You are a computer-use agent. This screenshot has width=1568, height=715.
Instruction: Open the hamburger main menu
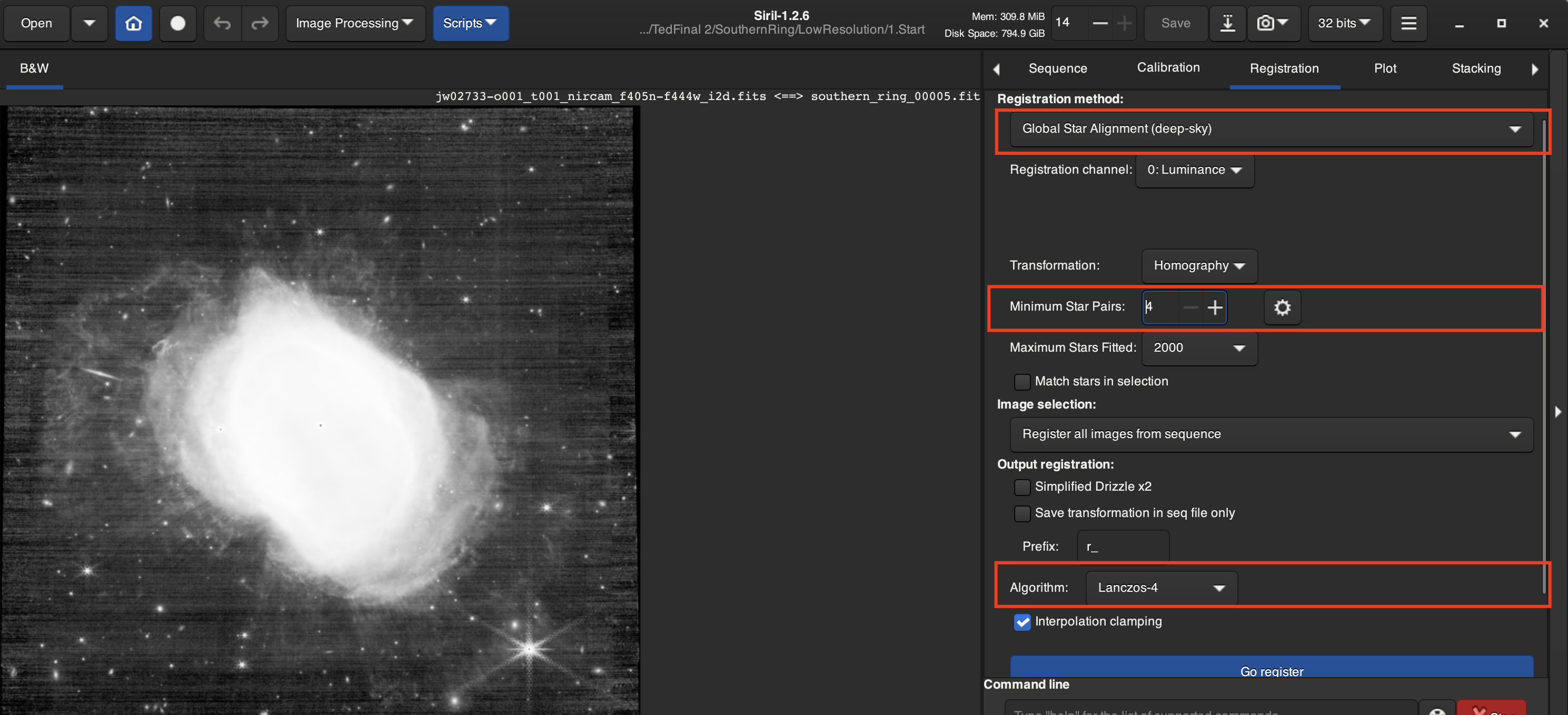(1408, 23)
